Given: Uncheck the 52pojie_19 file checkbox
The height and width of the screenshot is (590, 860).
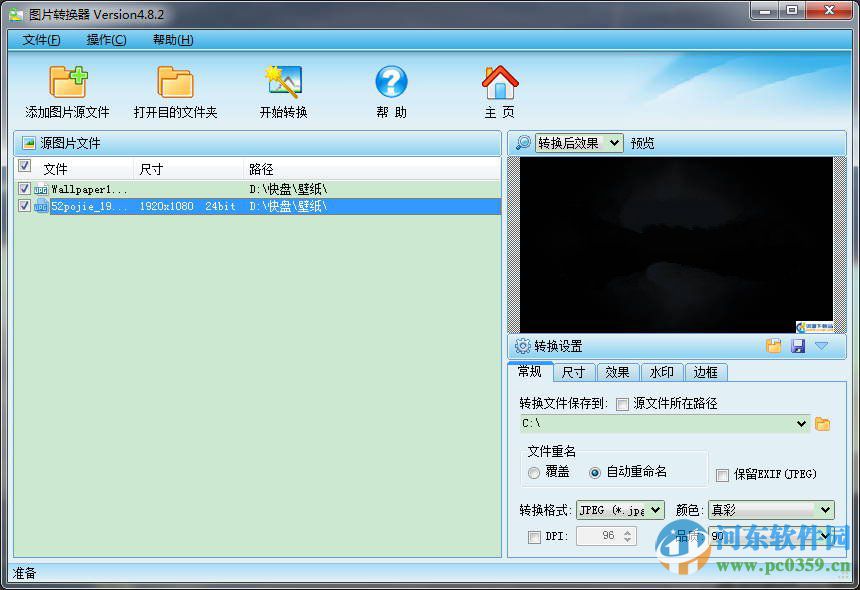Looking at the screenshot, I should click(x=24, y=206).
